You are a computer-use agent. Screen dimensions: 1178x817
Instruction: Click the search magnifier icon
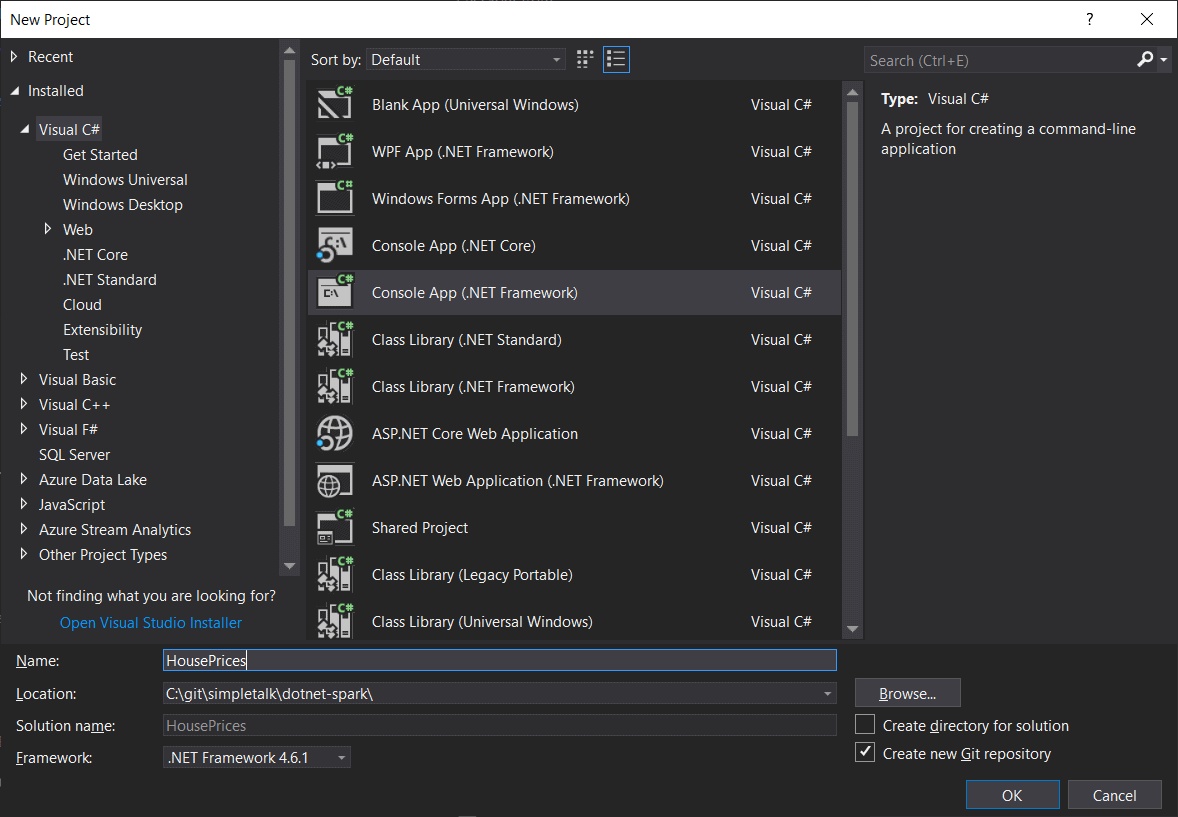1144,59
